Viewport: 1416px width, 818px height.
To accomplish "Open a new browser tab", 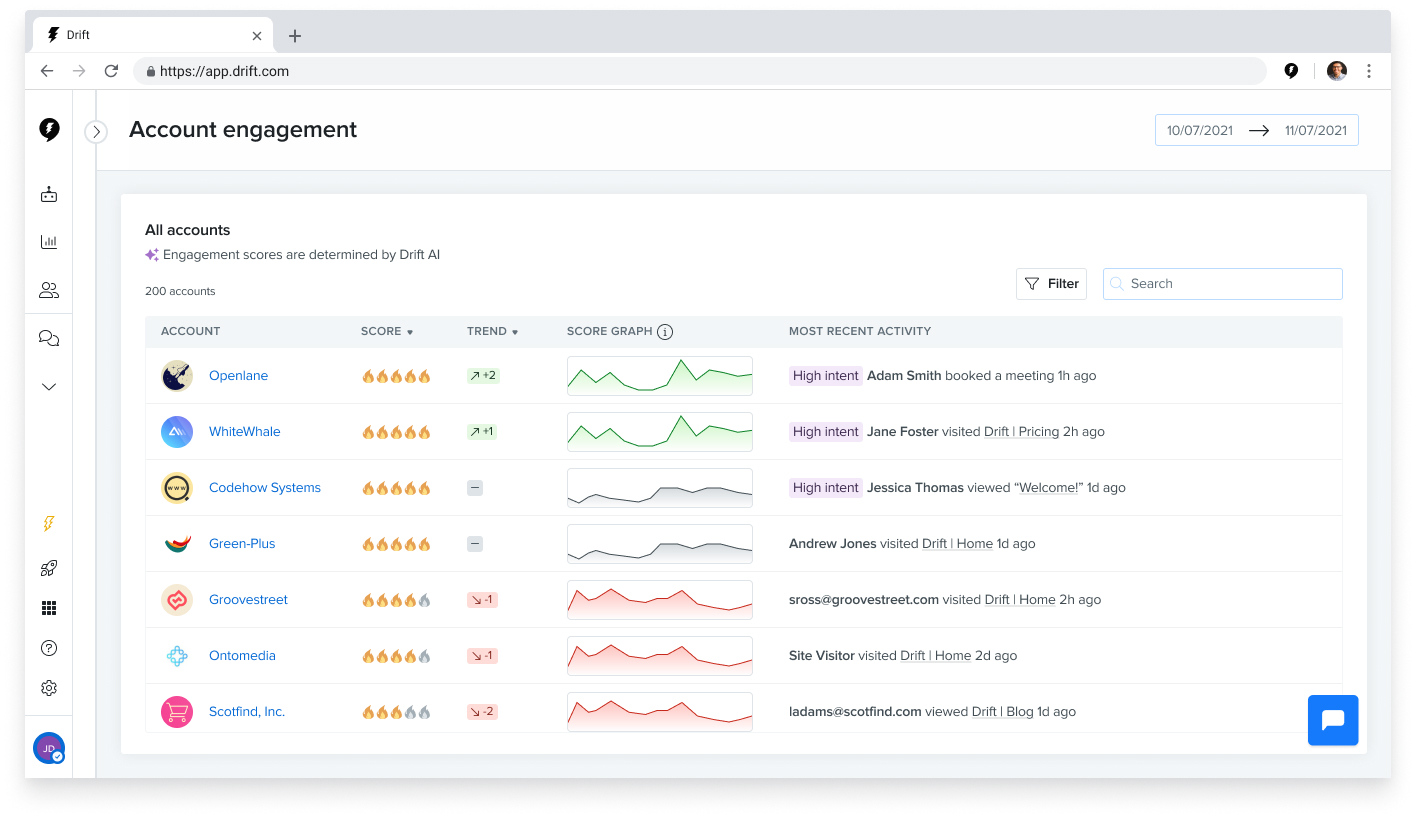I will [x=295, y=36].
